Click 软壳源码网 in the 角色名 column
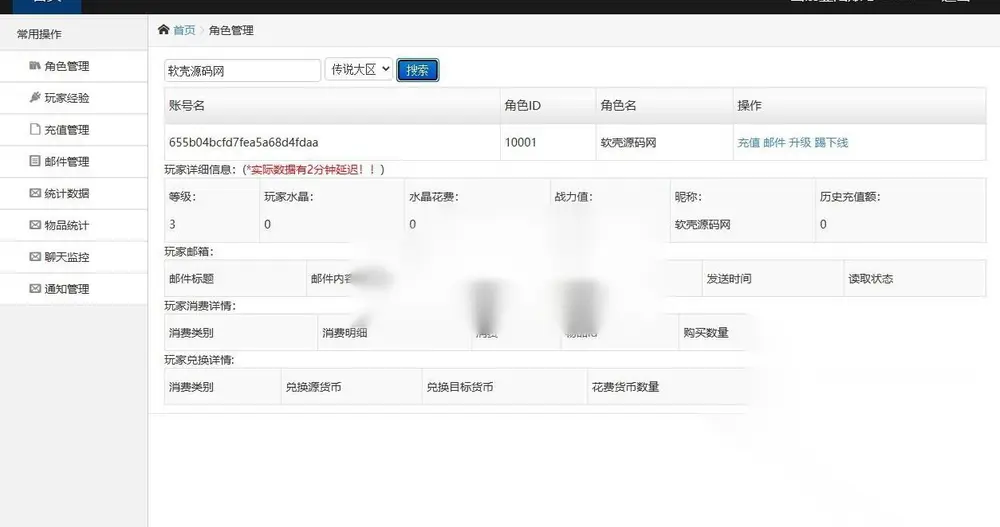Screen dimensions: 1000x527 point(628,142)
